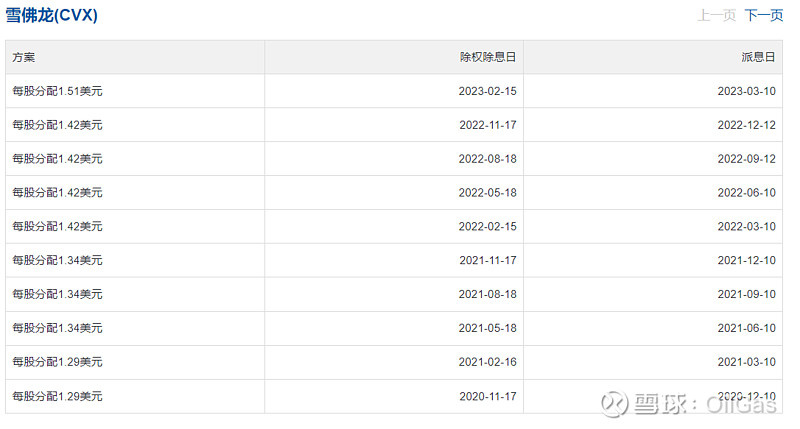Click payment date 2022-12-12
The image size is (800, 429).
coord(746,125)
